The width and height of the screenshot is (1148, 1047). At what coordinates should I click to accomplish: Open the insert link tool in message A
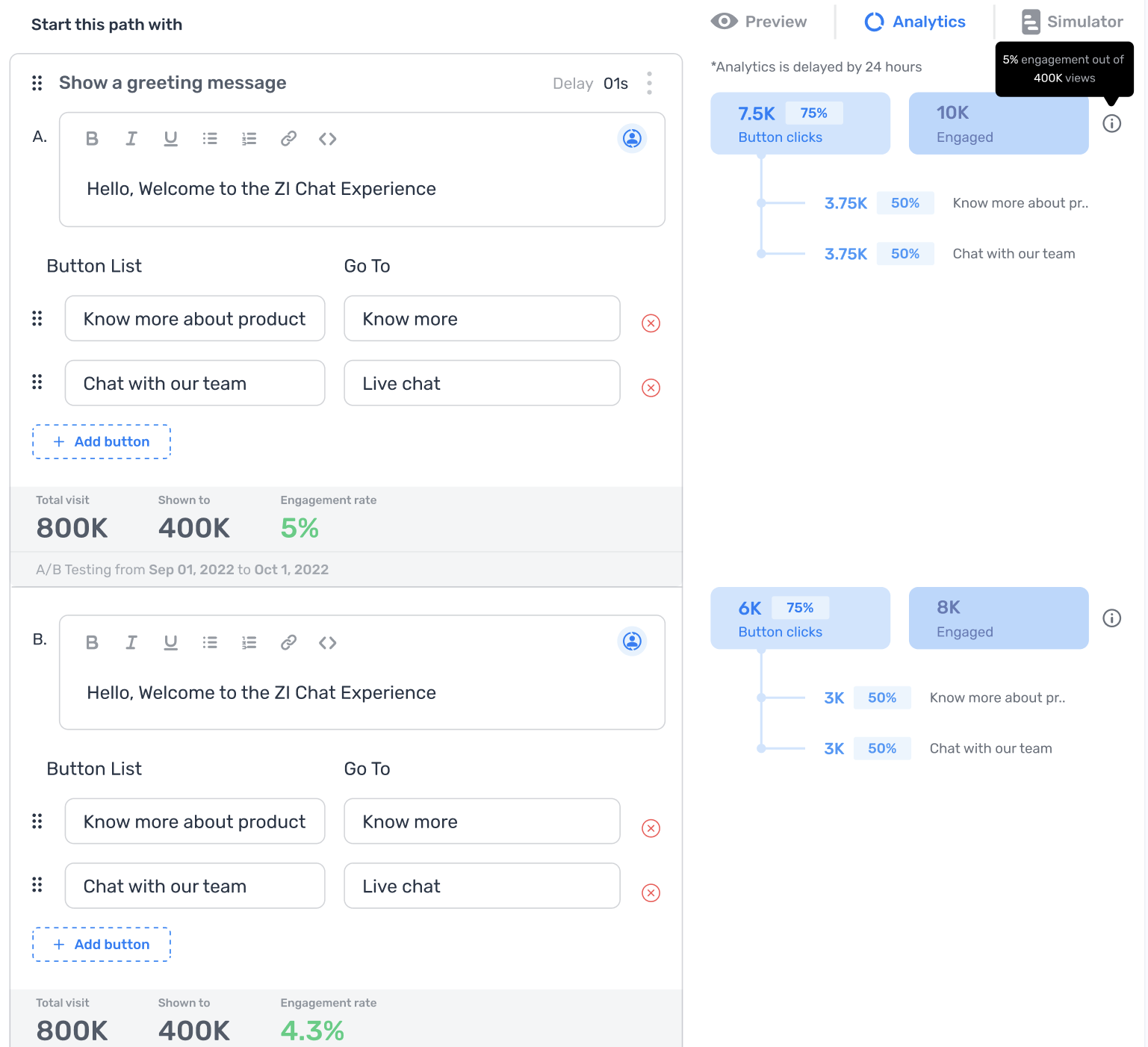(x=288, y=138)
